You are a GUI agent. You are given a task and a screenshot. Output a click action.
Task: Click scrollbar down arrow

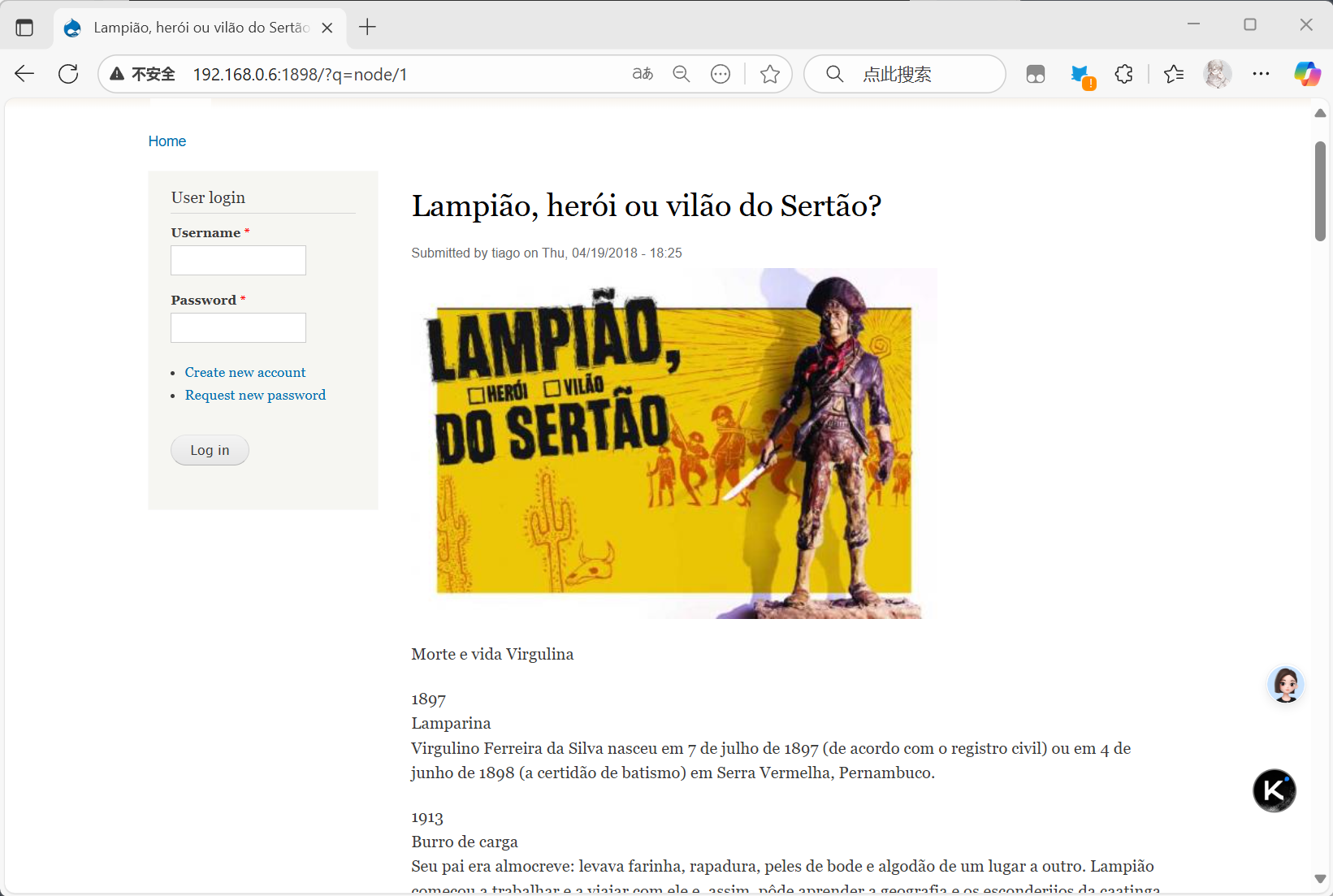point(1320,879)
